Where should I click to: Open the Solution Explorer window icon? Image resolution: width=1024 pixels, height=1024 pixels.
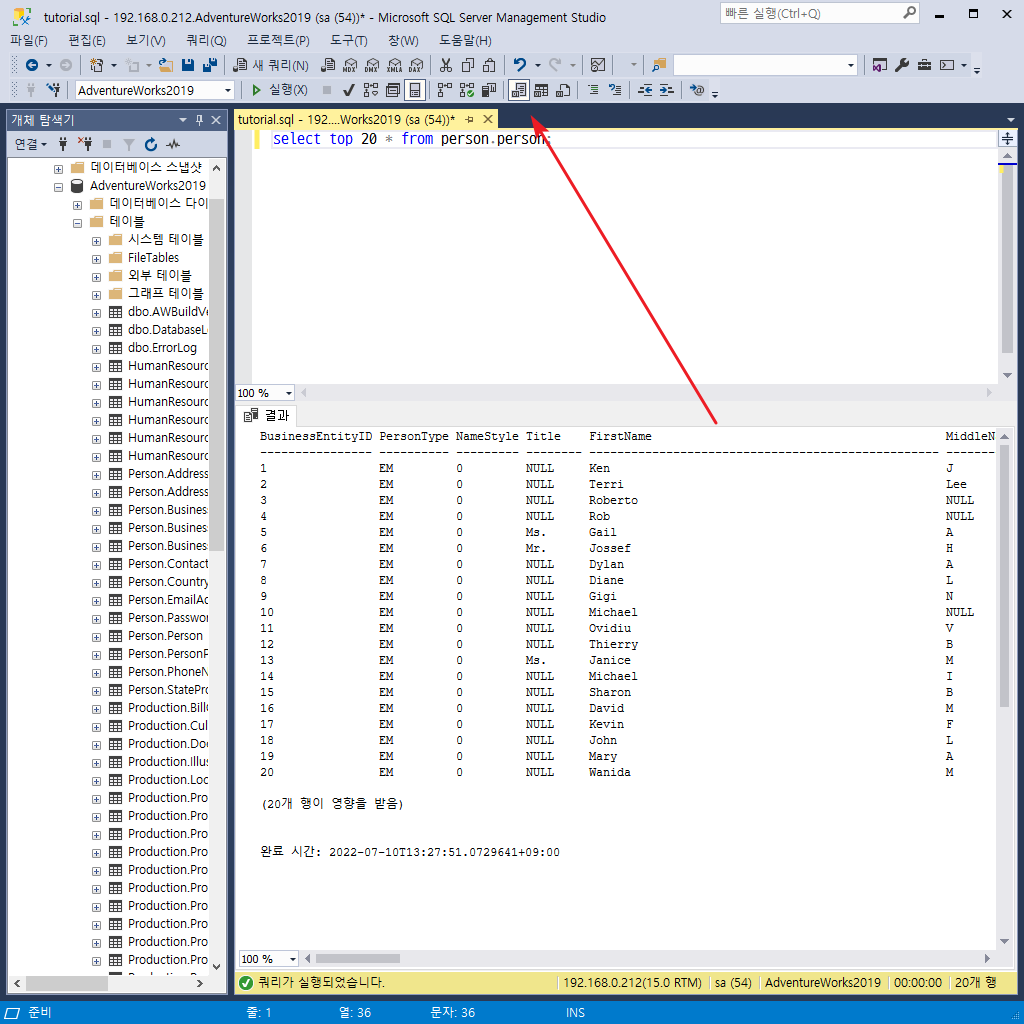pyautogui.click(x=880, y=65)
